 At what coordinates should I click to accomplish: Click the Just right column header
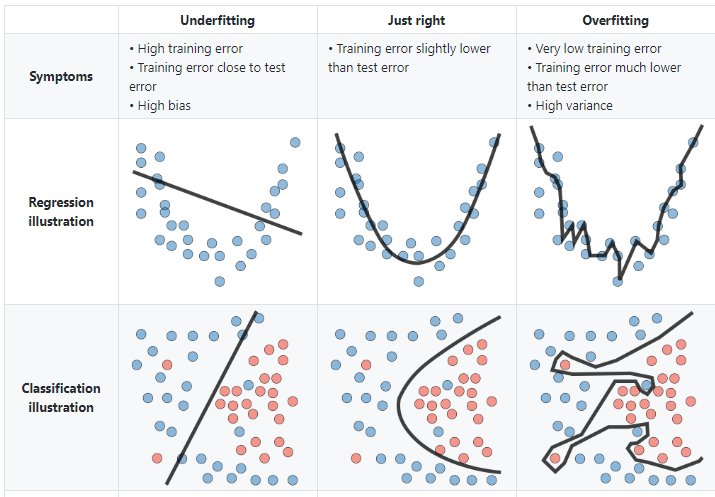(416, 20)
